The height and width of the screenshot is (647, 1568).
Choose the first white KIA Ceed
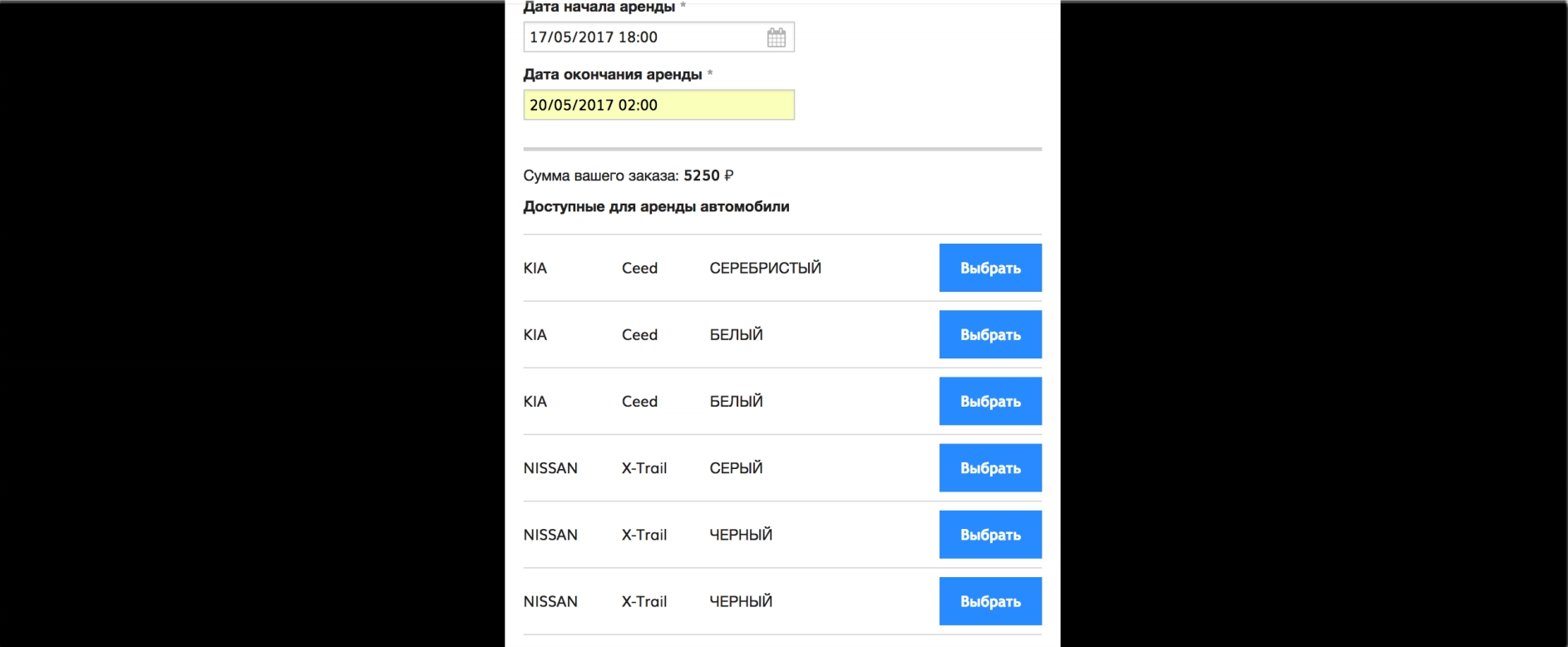tap(989, 334)
